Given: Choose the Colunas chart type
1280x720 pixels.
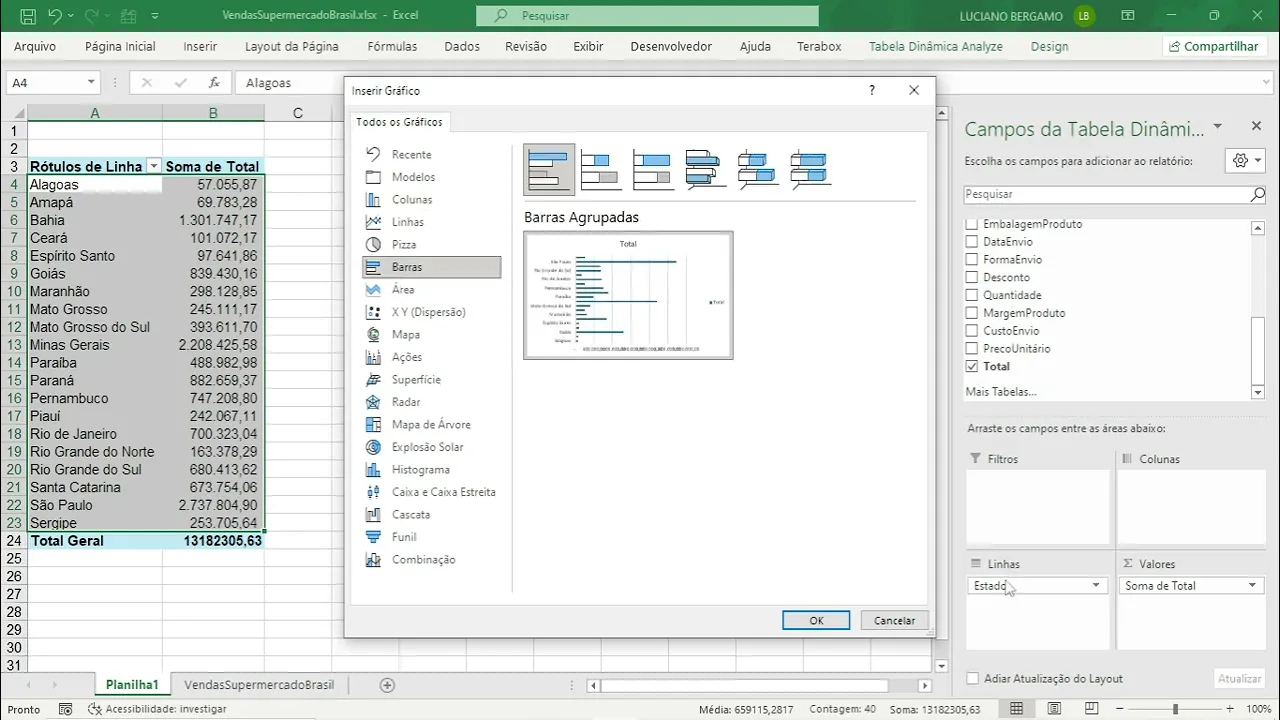Looking at the screenshot, I should pos(431,199).
